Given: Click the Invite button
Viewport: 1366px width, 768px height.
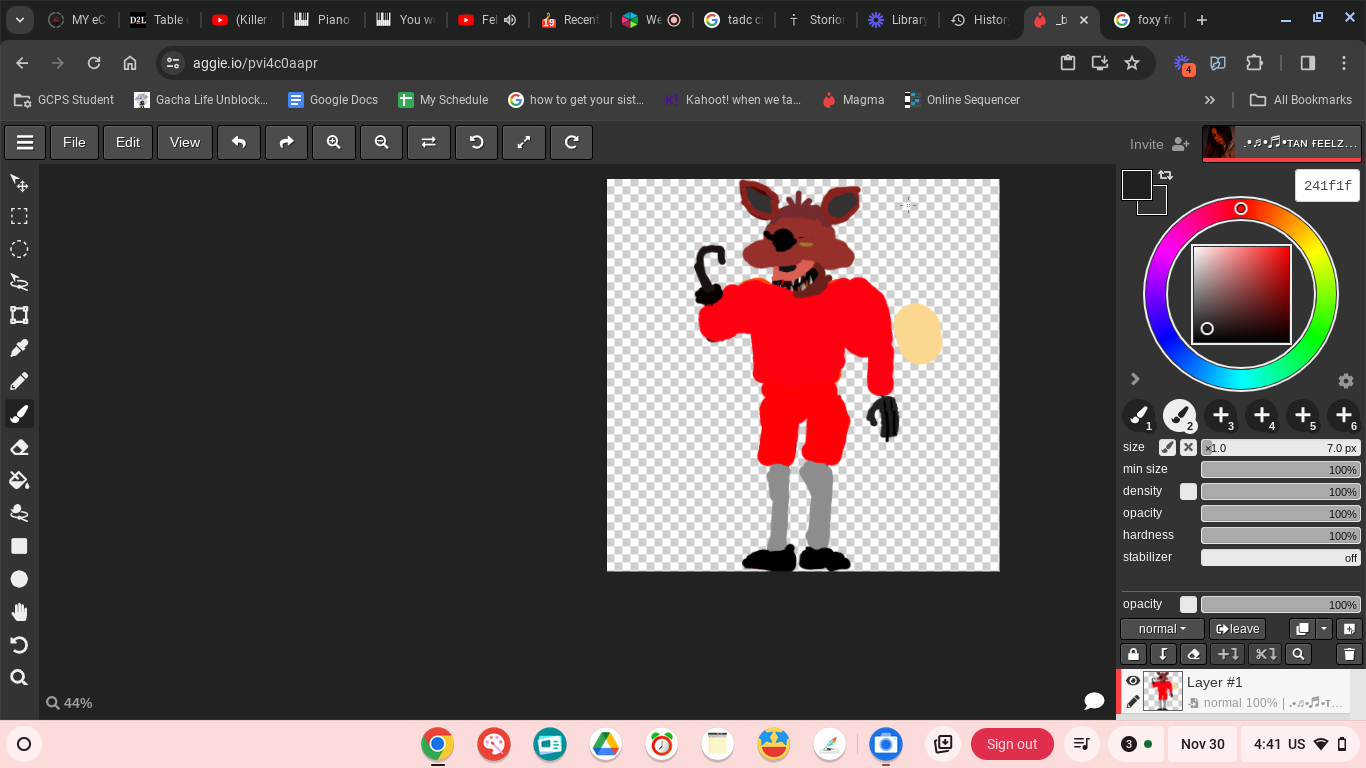Looking at the screenshot, I should coord(1159,144).
